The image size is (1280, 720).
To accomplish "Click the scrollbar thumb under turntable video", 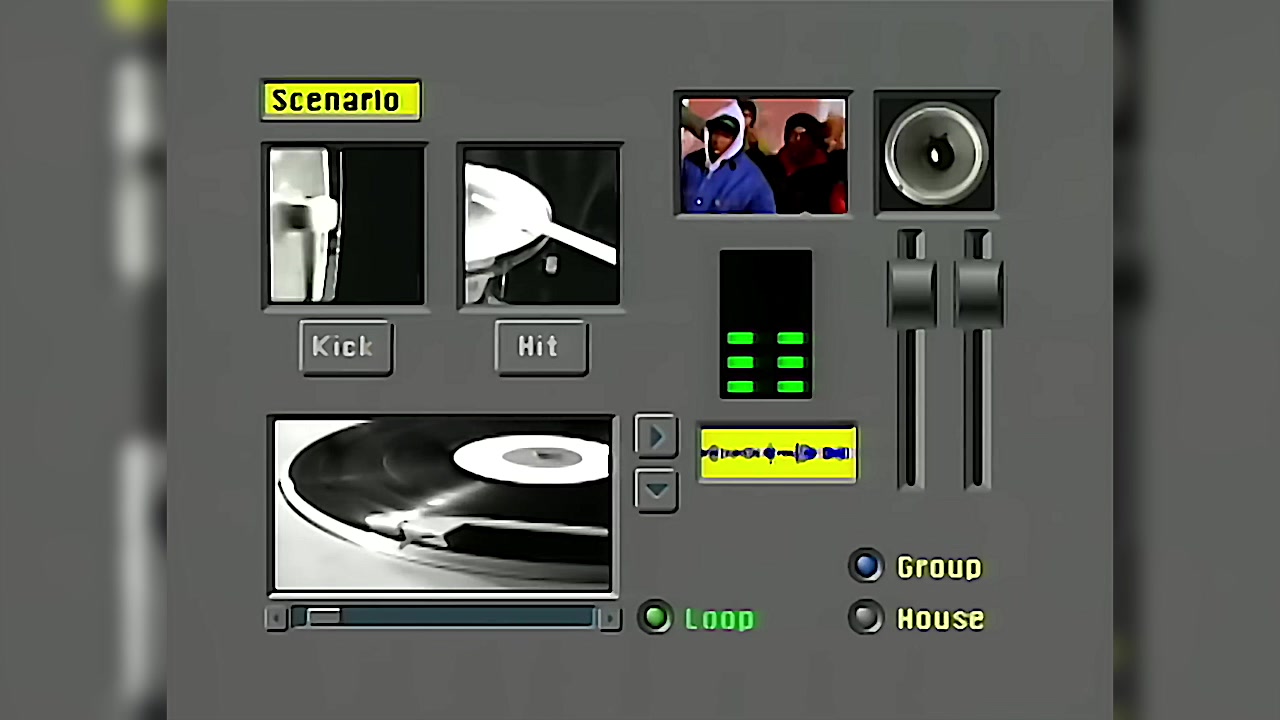I will 323,618.
